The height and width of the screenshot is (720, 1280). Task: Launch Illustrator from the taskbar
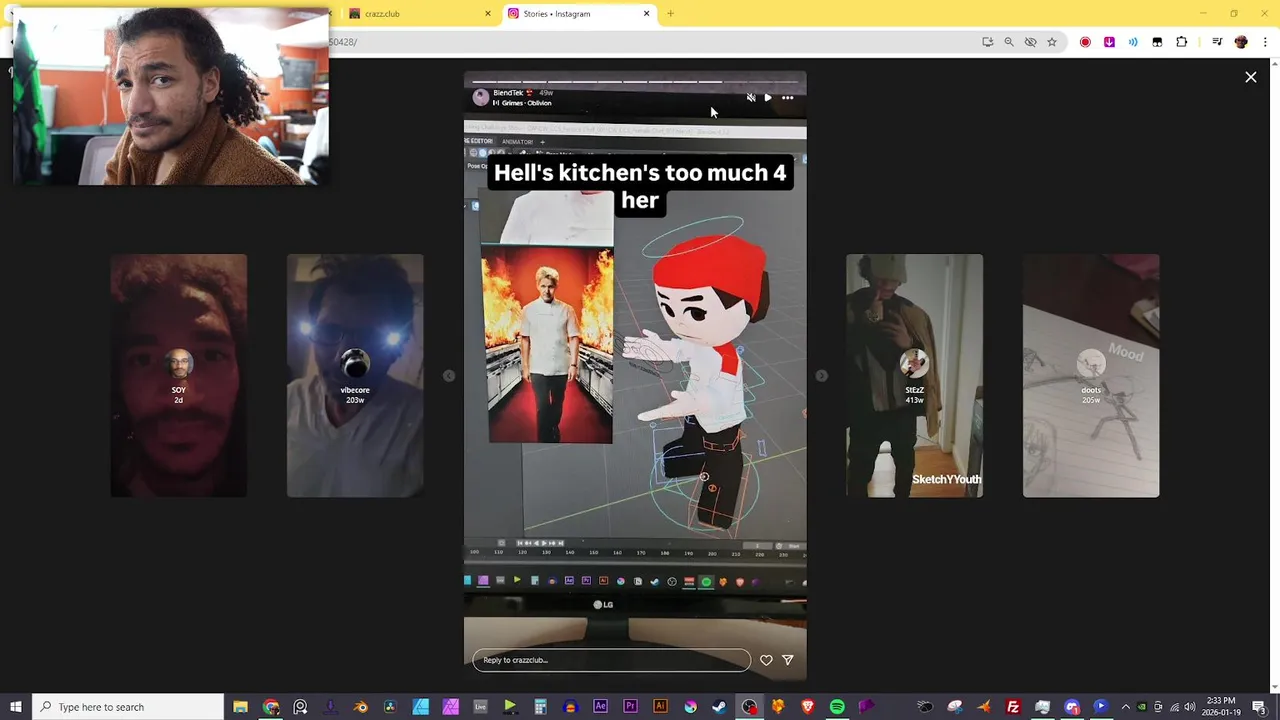660,707
